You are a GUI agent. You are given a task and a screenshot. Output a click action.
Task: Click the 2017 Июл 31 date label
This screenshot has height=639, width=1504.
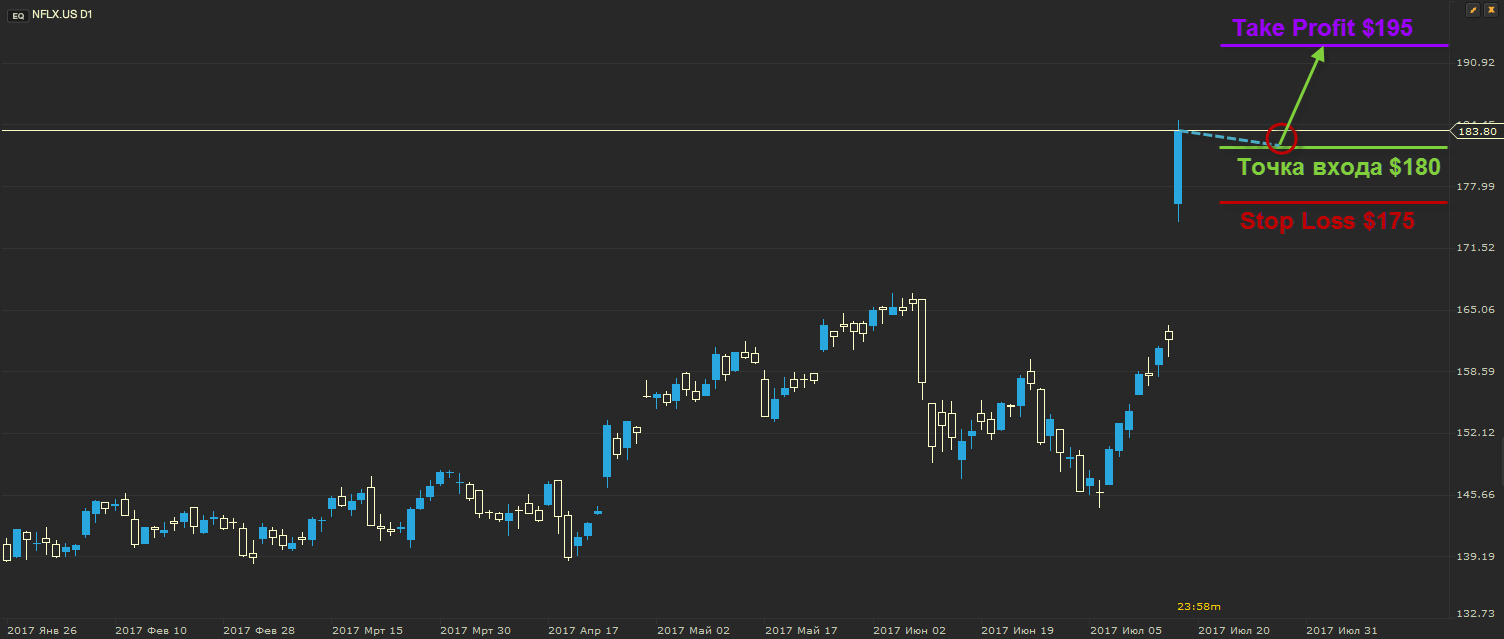point(1343,631)
